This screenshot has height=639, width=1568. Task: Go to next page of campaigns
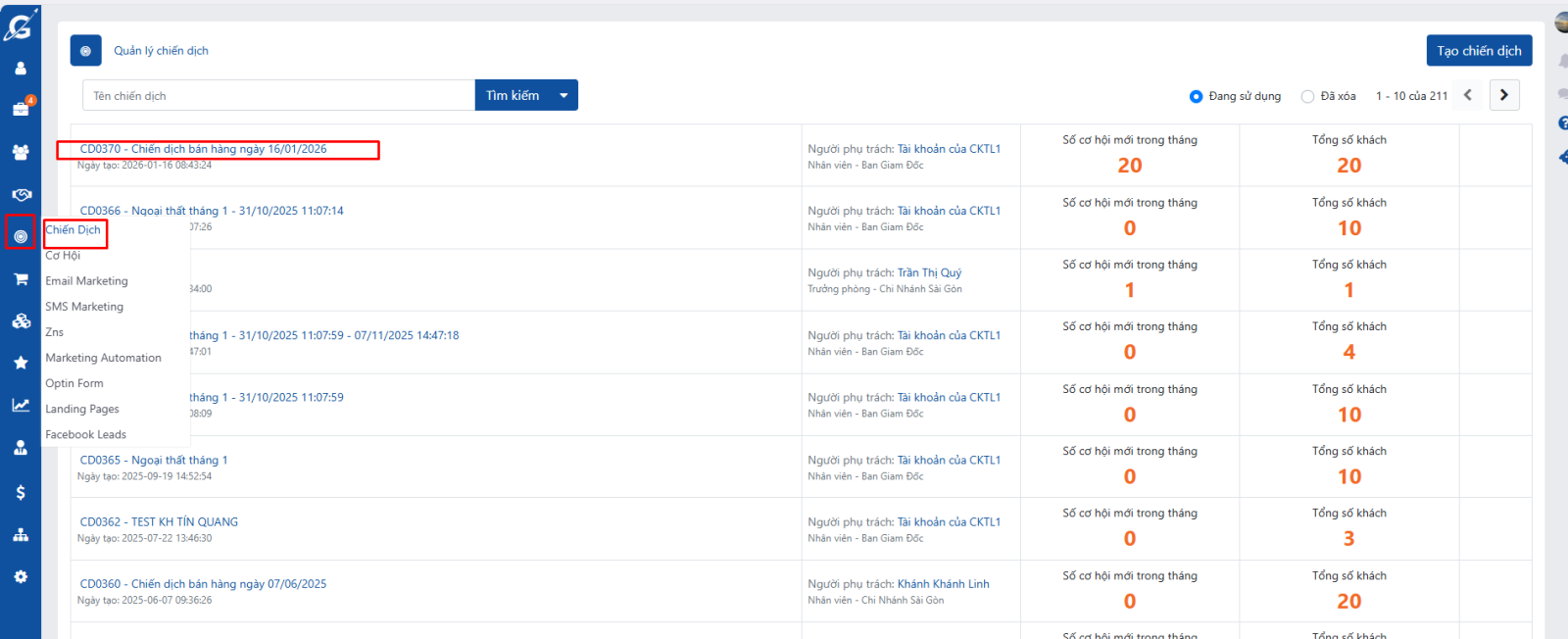pyautogui.click(x=1504, y=95)
